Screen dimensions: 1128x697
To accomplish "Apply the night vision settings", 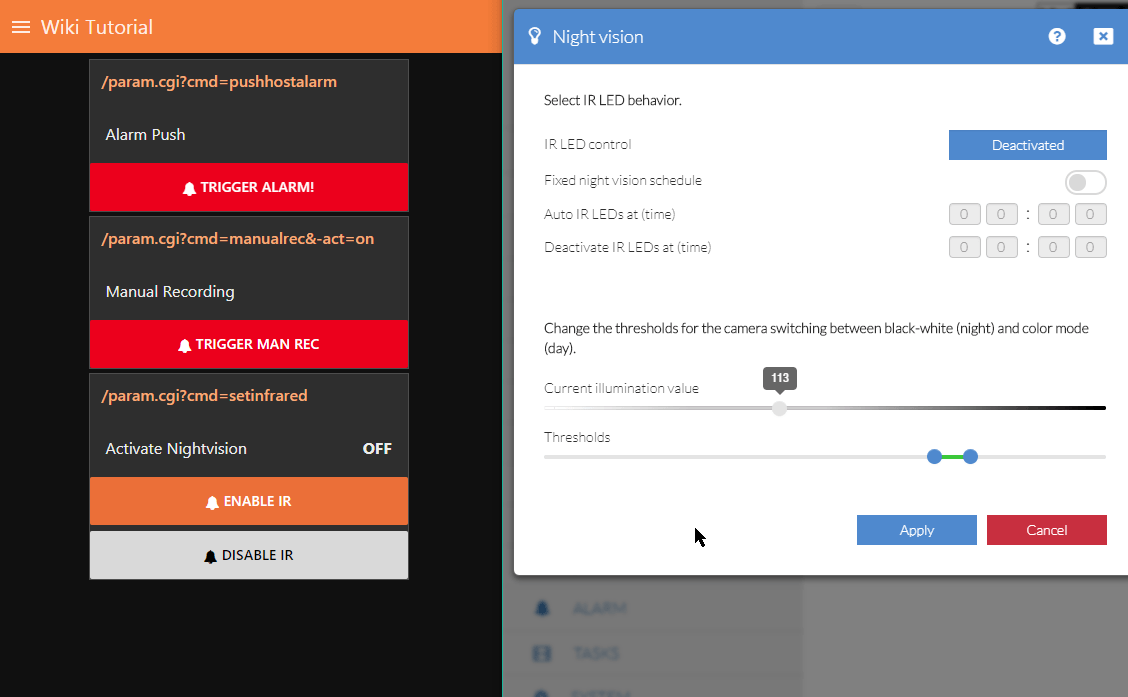I will 916,530.
